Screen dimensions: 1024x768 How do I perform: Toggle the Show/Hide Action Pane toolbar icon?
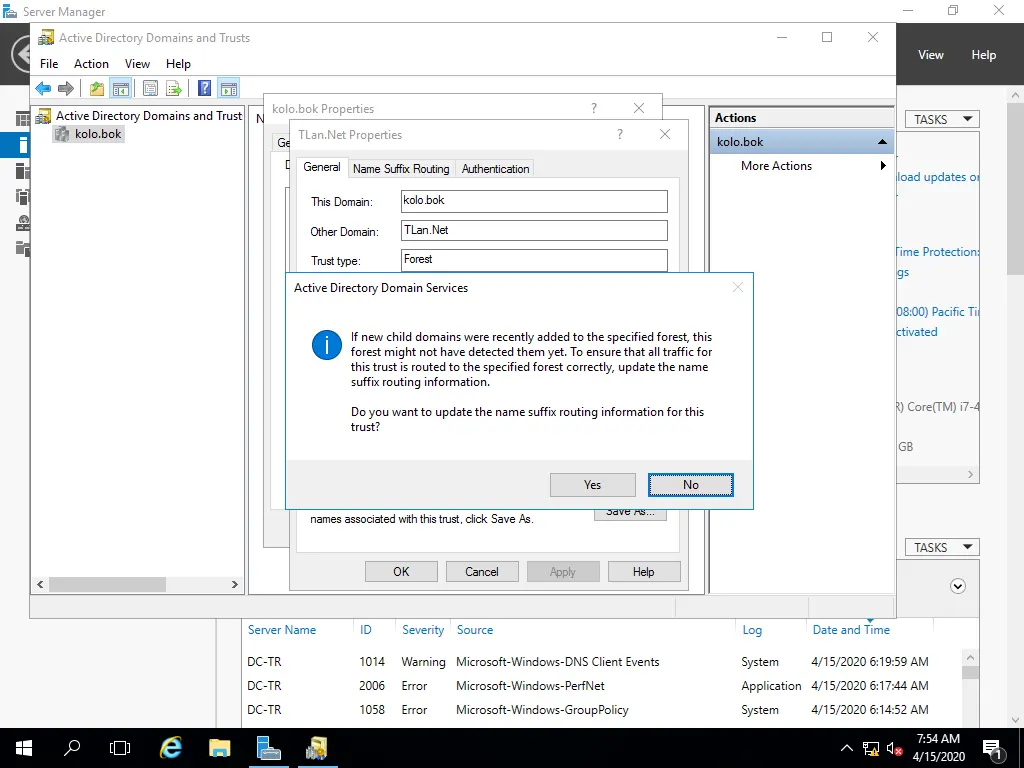[x=229, y=88]
